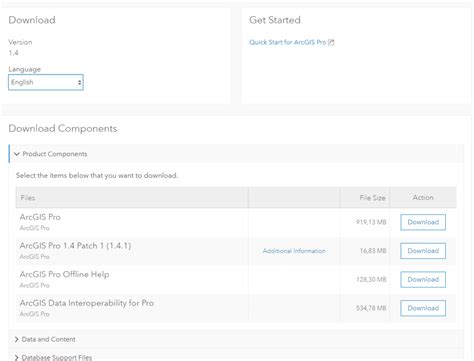Image resolution: width=474 pixels, height=361 pixels.
Task: Download ArcGIS Pro 1.4 Patch 1
Action: pyautogui.click(x=423, y=251)
